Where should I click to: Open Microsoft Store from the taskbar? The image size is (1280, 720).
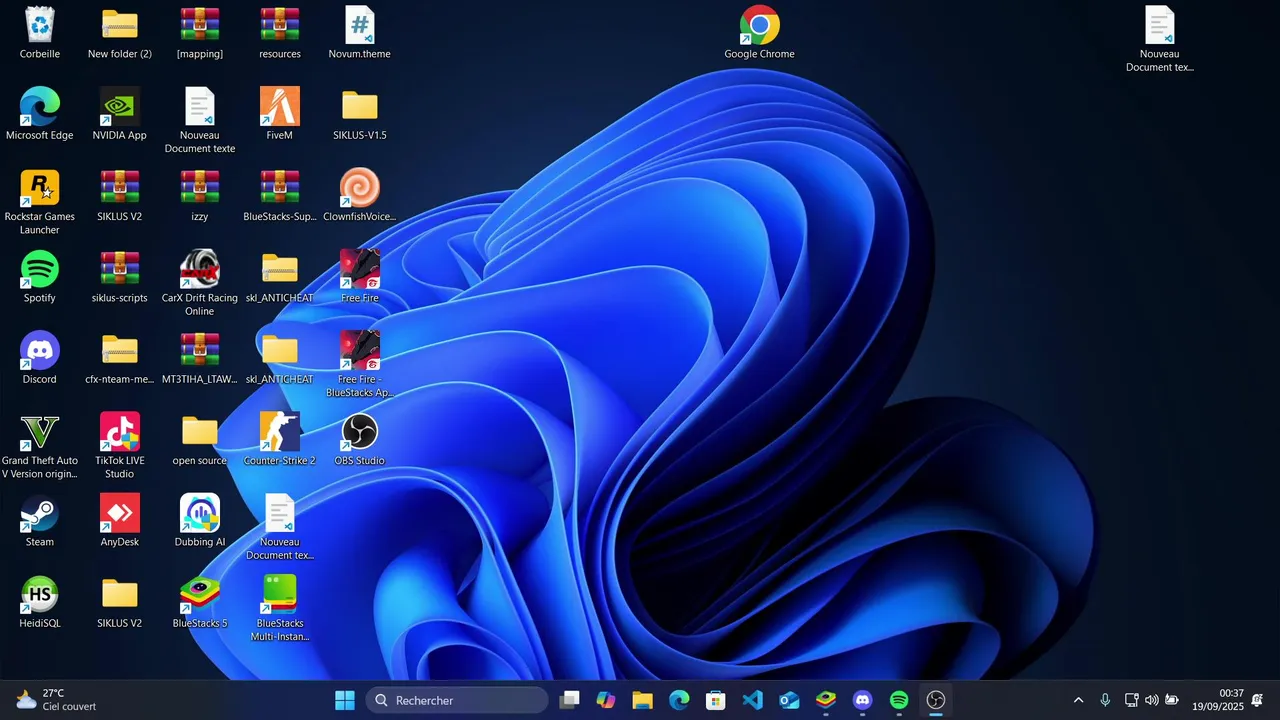(x=716, y=700)
